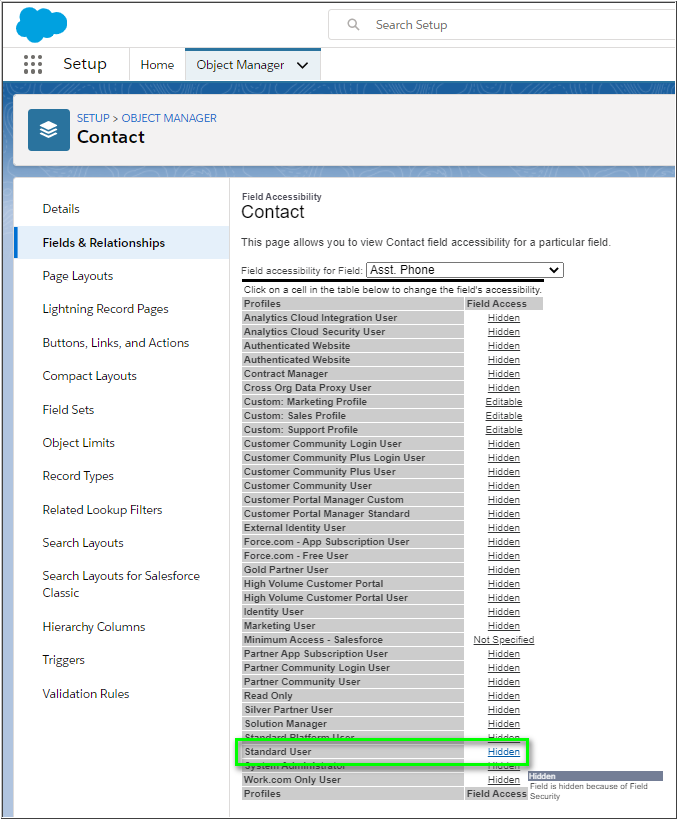Click the Setup app title
Viewport: 677px width, 819px height.
[85, 64]
